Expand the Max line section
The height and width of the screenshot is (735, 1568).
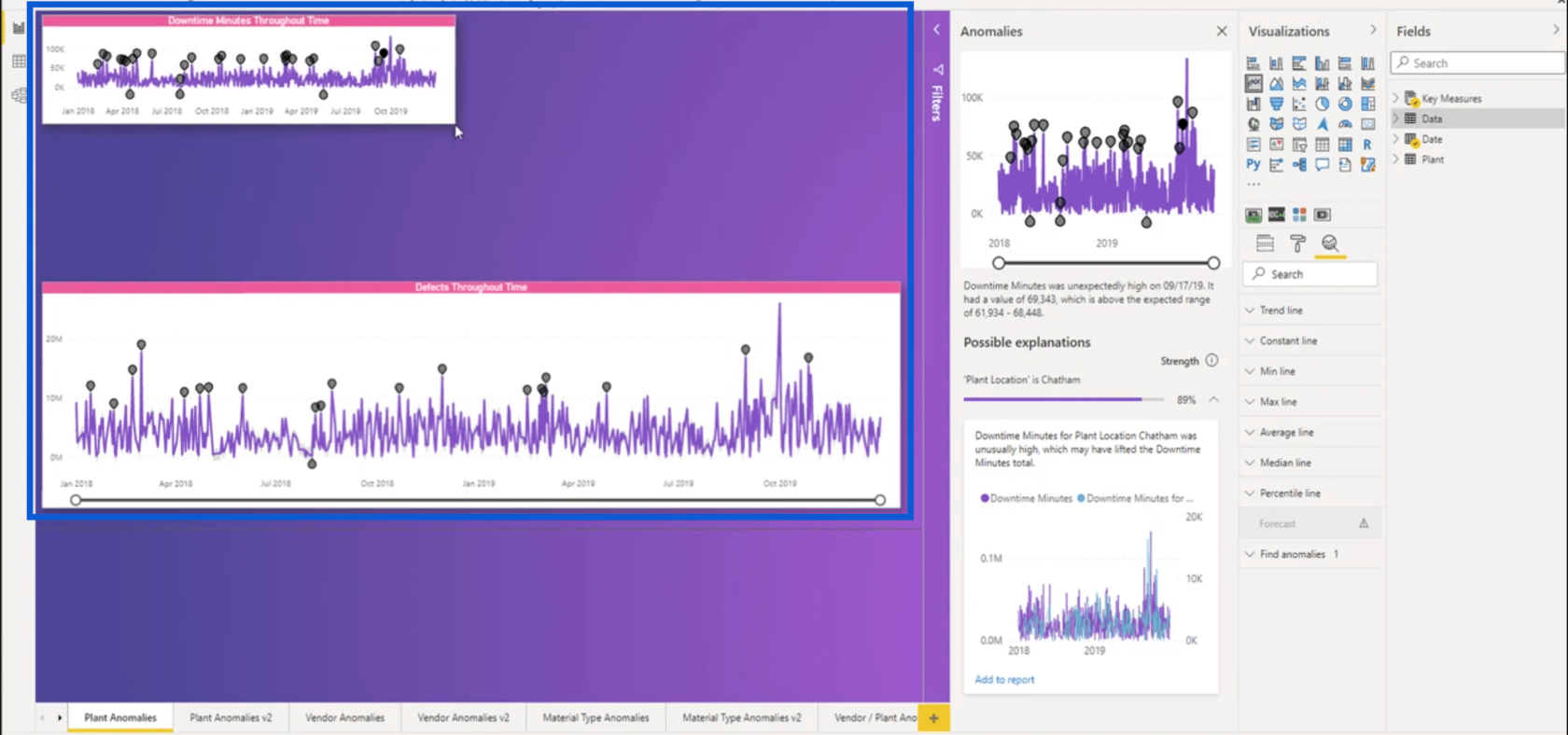(x=1310, y=401)
